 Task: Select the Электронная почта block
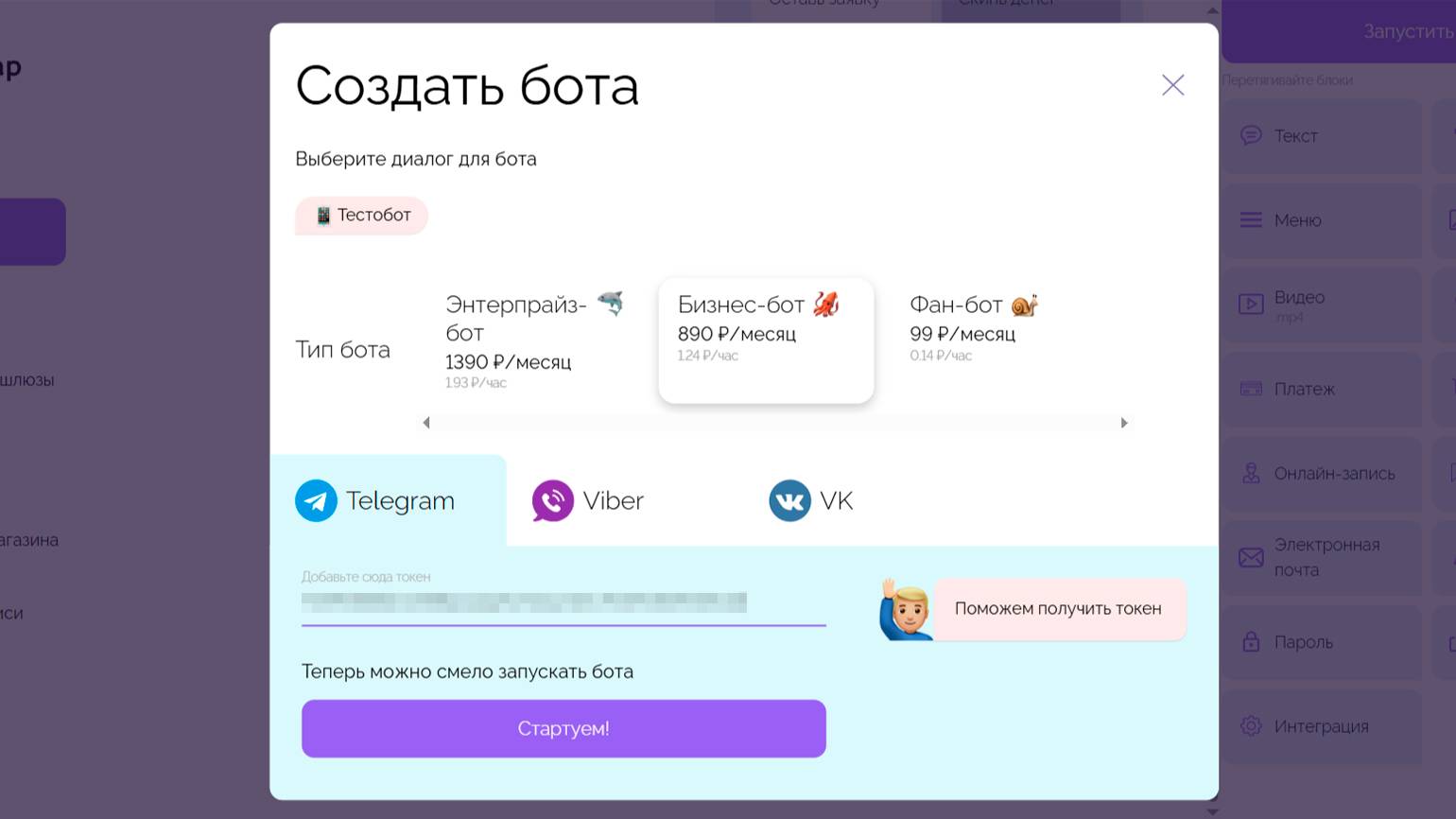click(x=1322, y=557)
